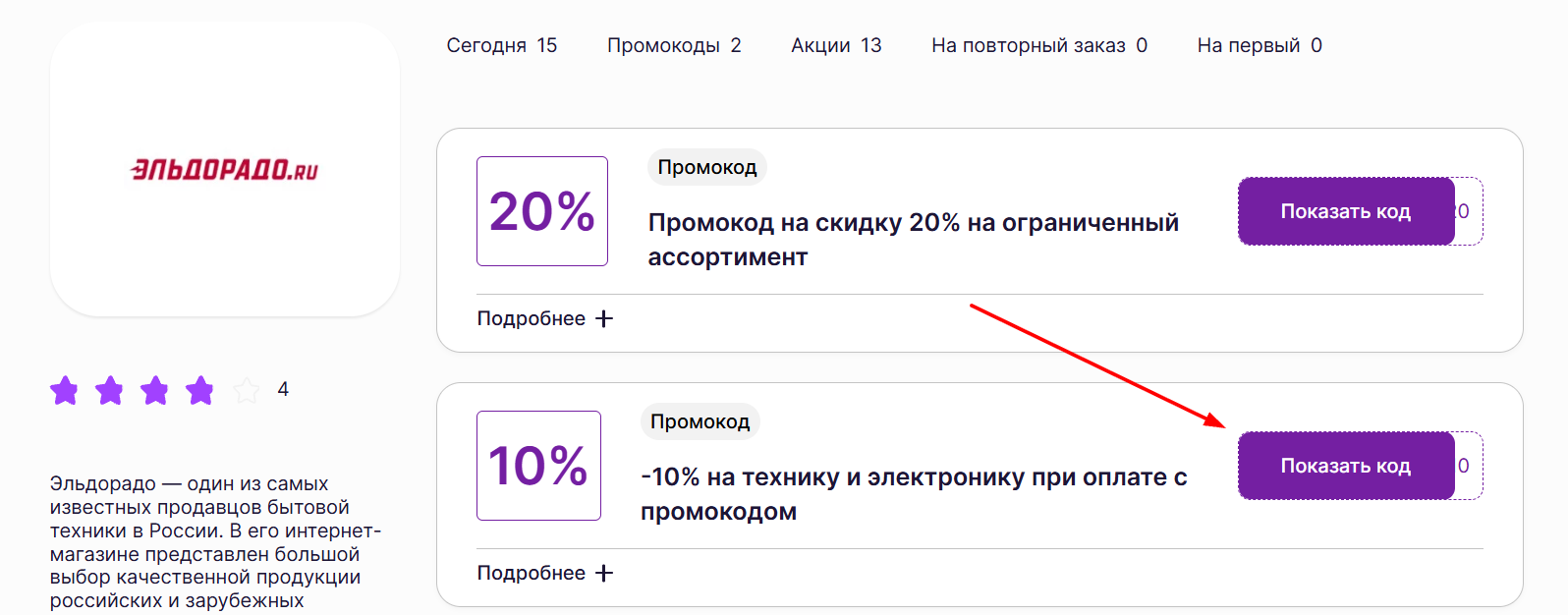Viewport: 1568px width, 615px height.
Task: Expand details of the 20% promo card
Action: [546, 317]
